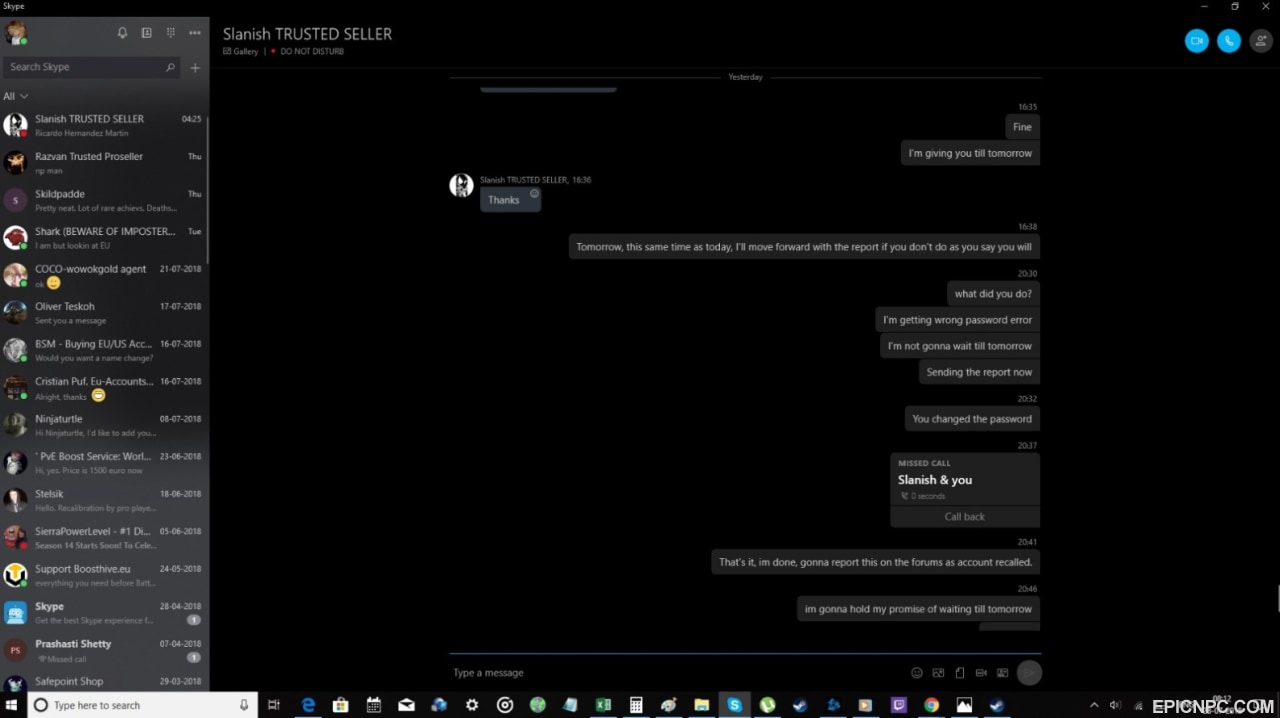Click the "I'm getting wrong password error" message

click(957, 320)
